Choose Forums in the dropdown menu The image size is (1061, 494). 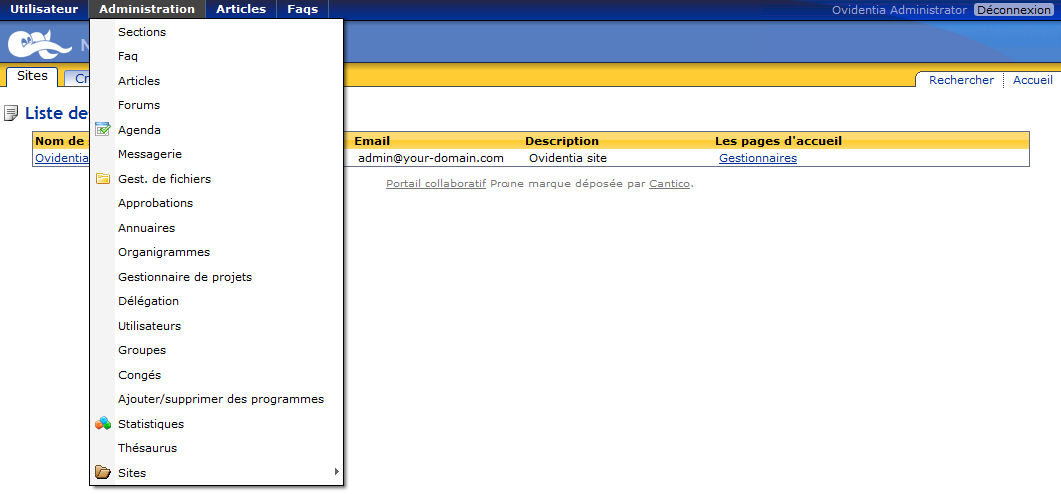139,105
